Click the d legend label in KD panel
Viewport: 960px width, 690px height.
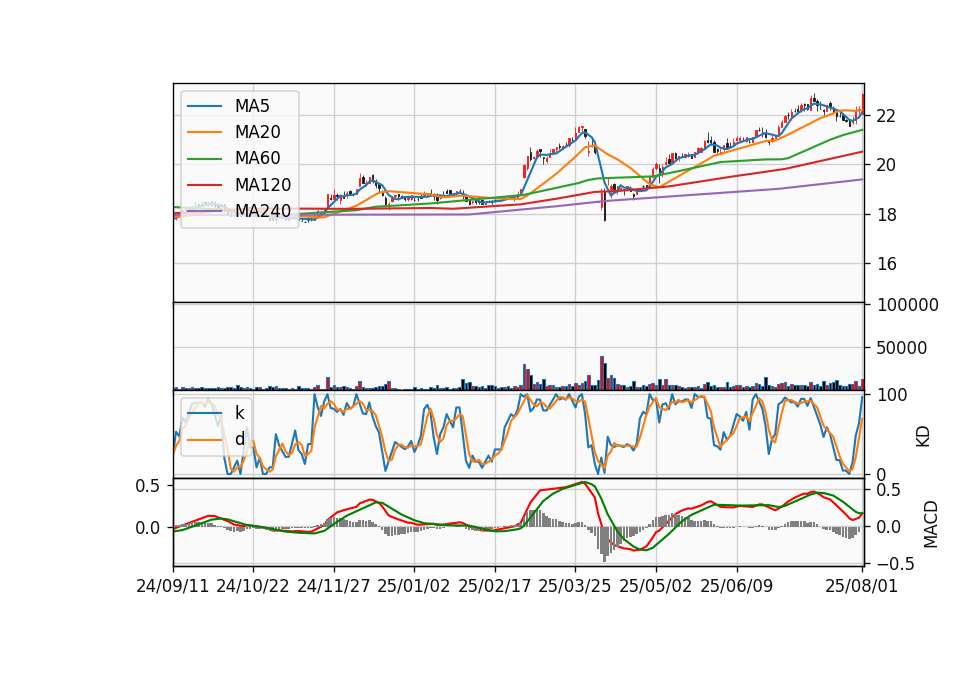click(x=239, y=440)
